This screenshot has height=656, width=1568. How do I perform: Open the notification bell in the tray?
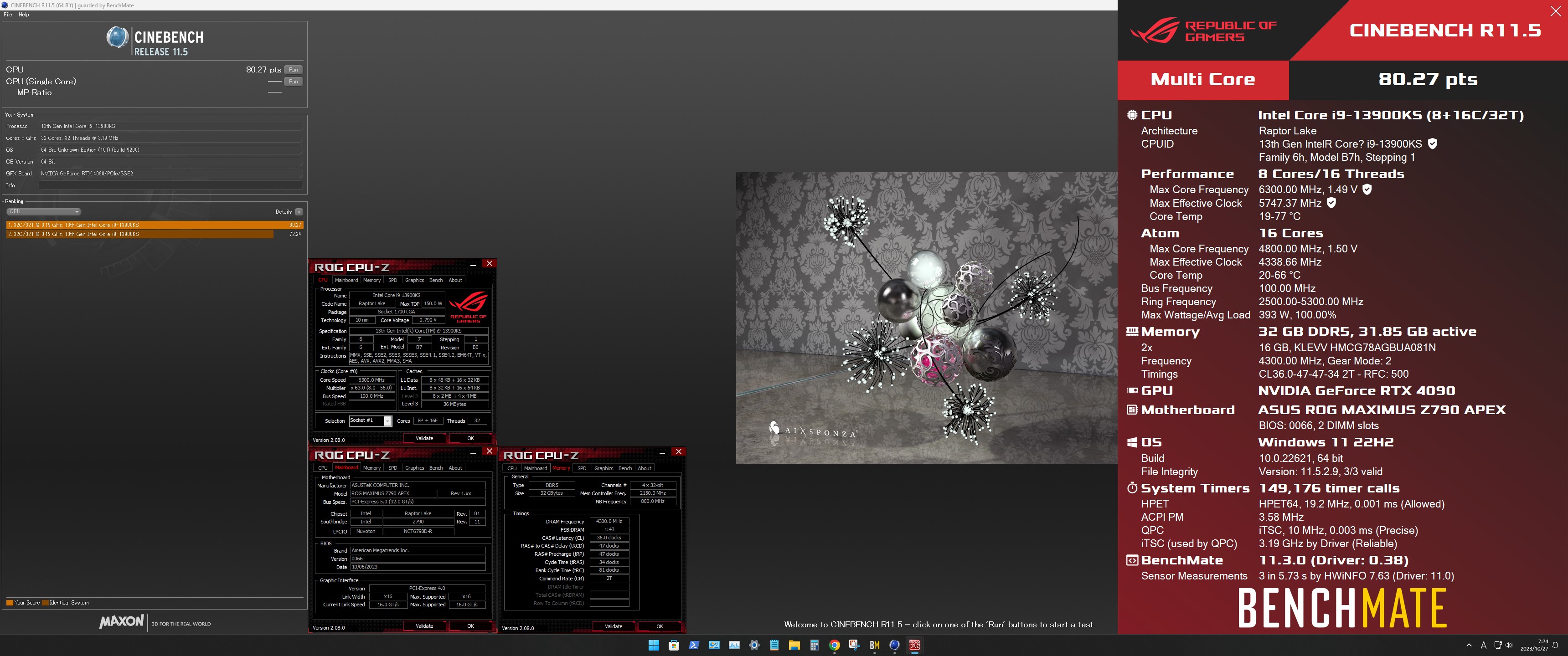pyautogui.click(x=1555, y=645)
